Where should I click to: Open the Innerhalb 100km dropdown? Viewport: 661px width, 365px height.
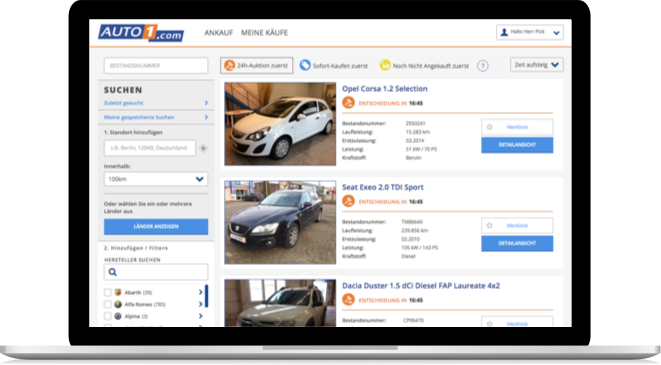click(156, 179)
